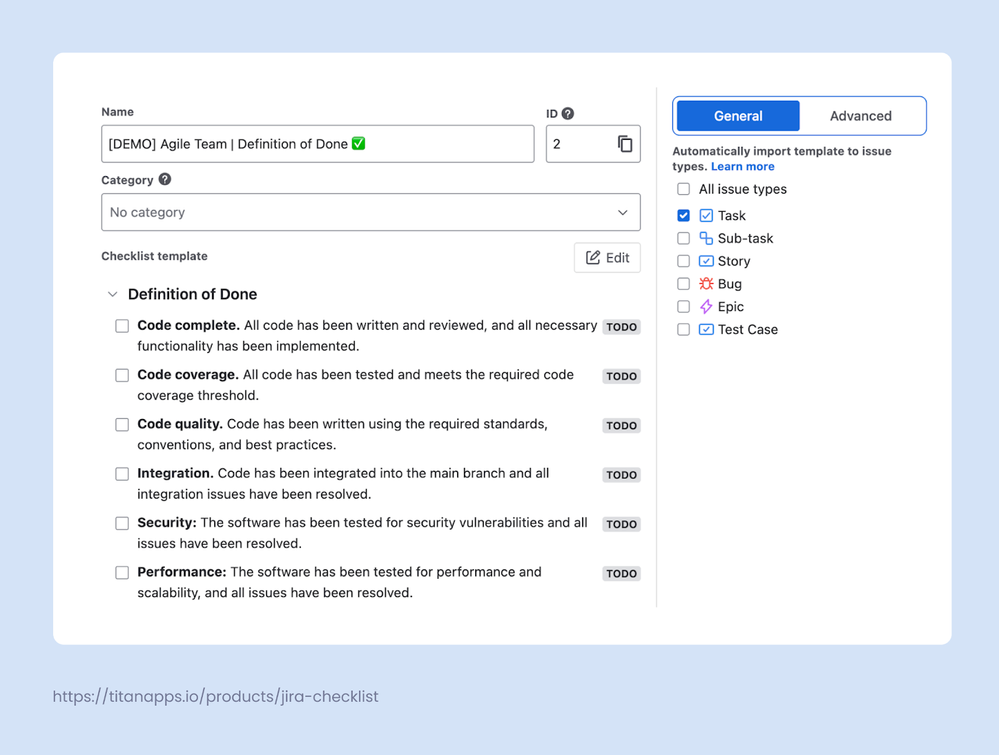Click the Story issue type icon
This screenshot has height=755, width=999.
click(x=706, y=261)
